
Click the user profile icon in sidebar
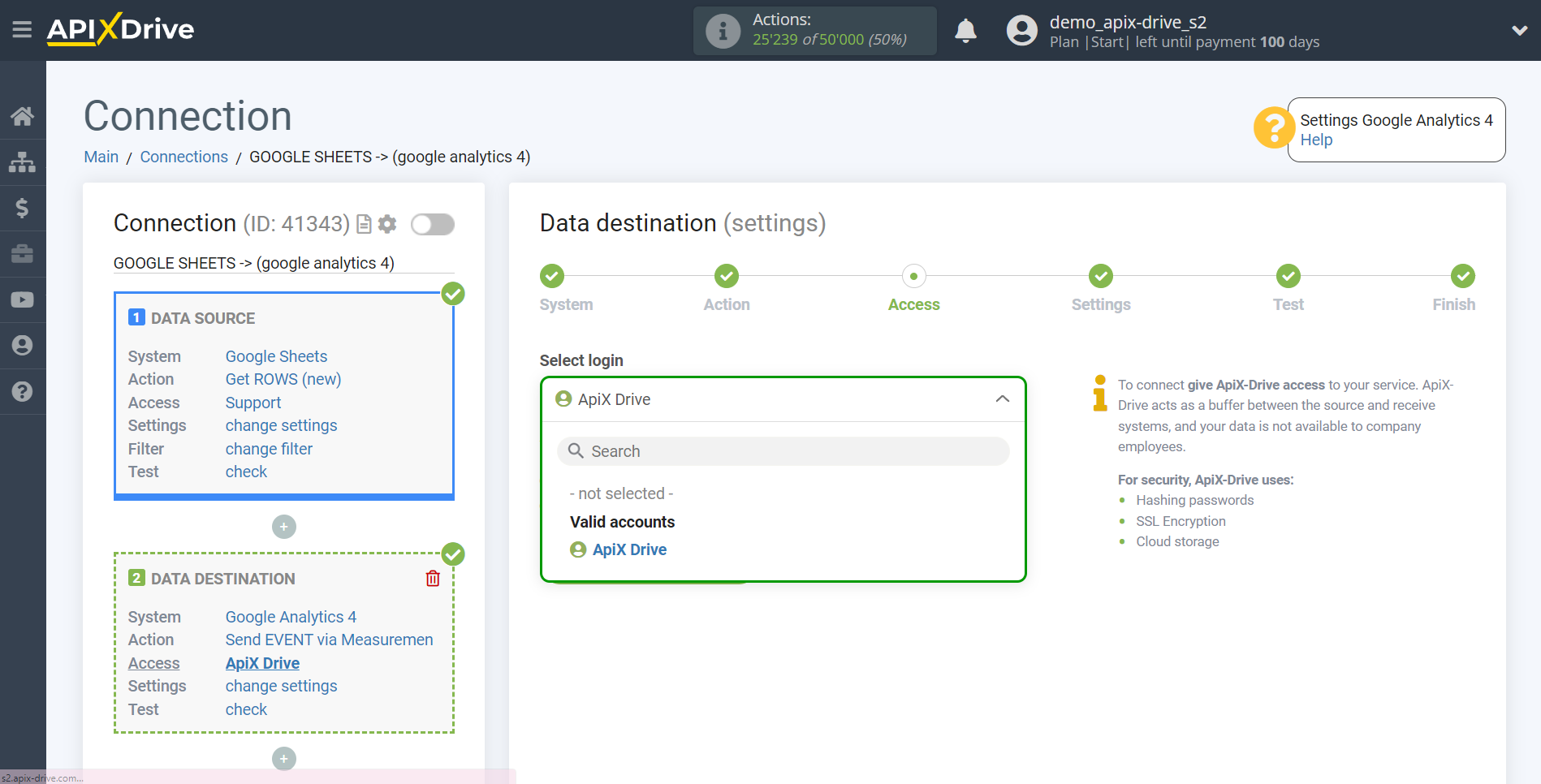point(23,345)
